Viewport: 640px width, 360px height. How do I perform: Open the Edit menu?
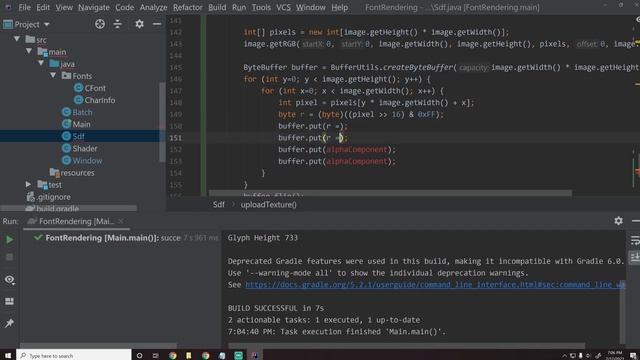[x=43, y=7]
